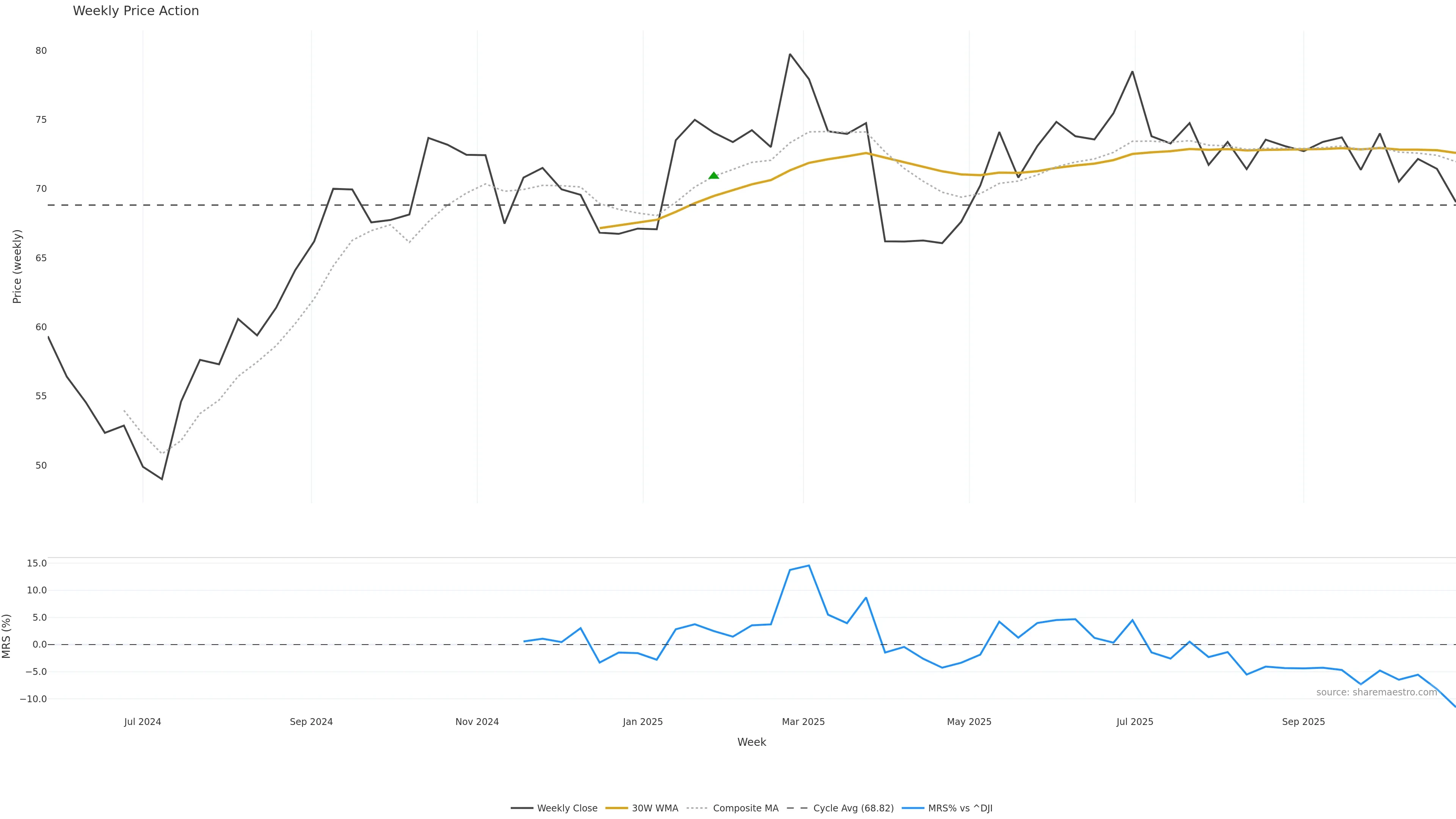Hide the Composite MA series via its legend label

(745, 808)
